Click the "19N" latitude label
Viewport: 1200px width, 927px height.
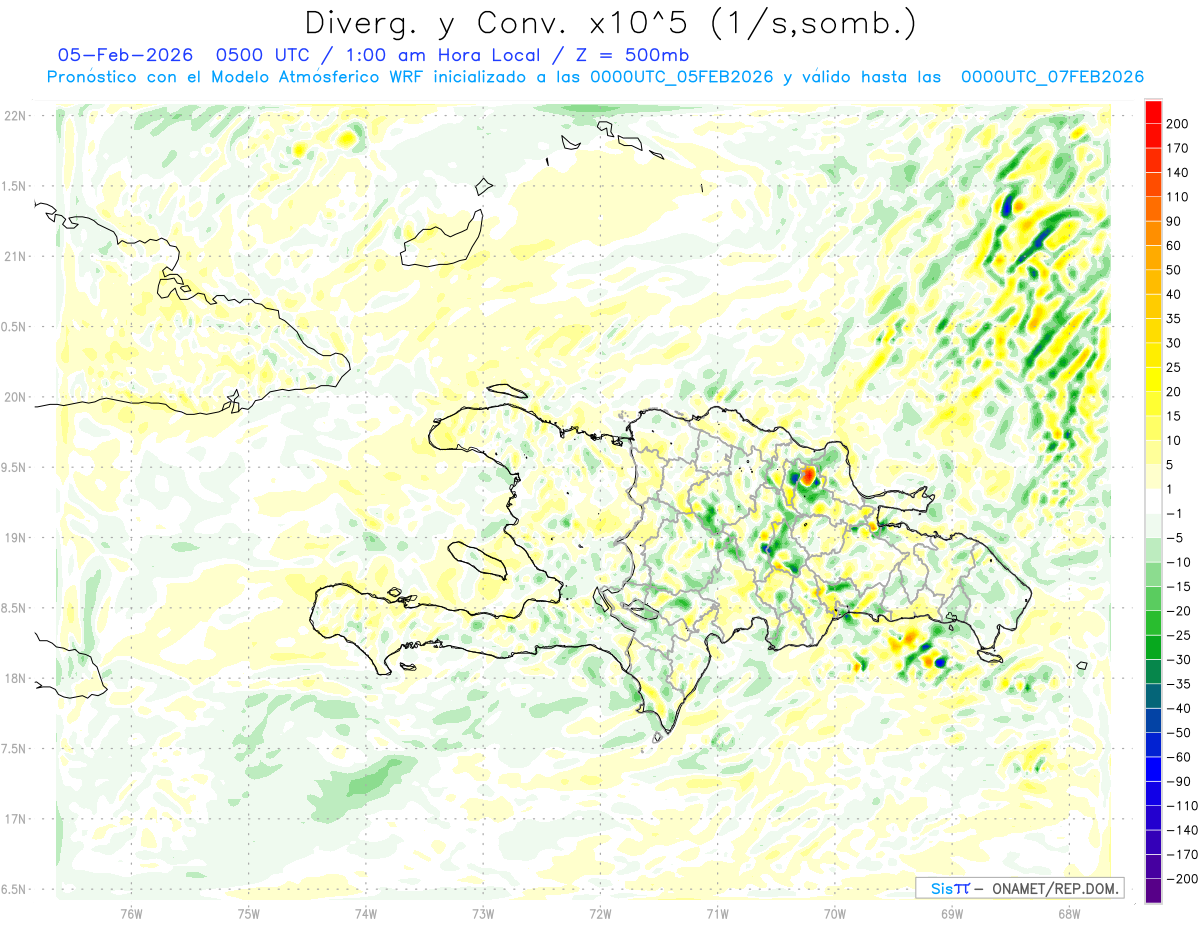tap(14, 538)
